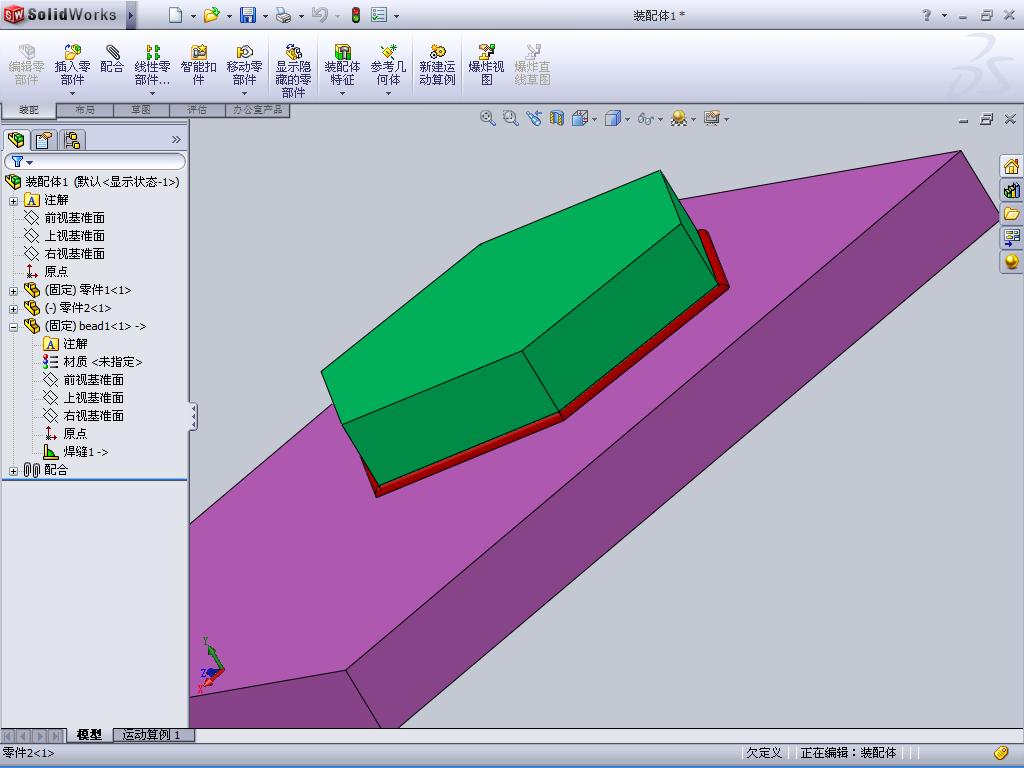This screenshot has height=768, width=1024.
Task: Switch to 草图 sketch tab
Action: (x=141, y=110)
